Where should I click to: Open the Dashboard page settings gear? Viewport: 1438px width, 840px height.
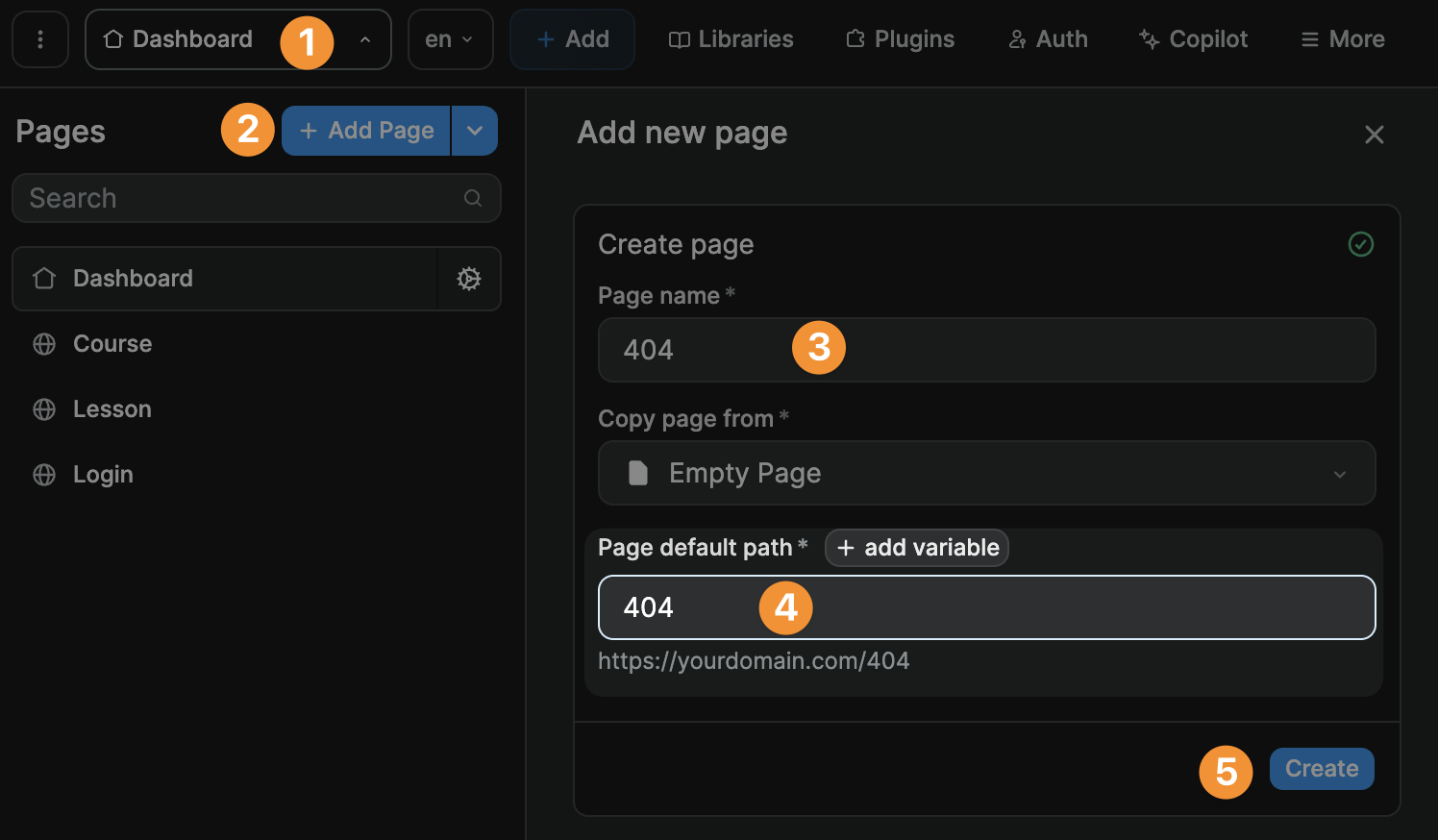[x=468, y=279]
